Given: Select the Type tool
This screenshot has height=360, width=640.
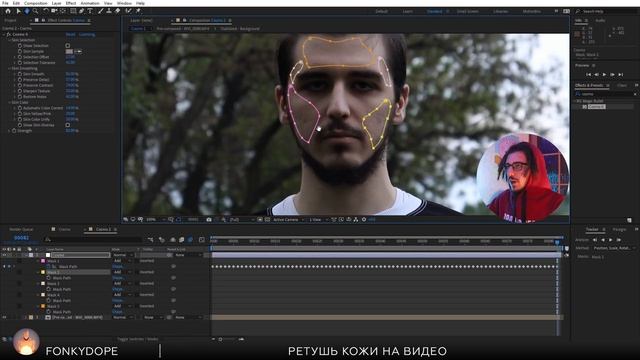Looking at the screenshot, I should click(x=90, y=11).
